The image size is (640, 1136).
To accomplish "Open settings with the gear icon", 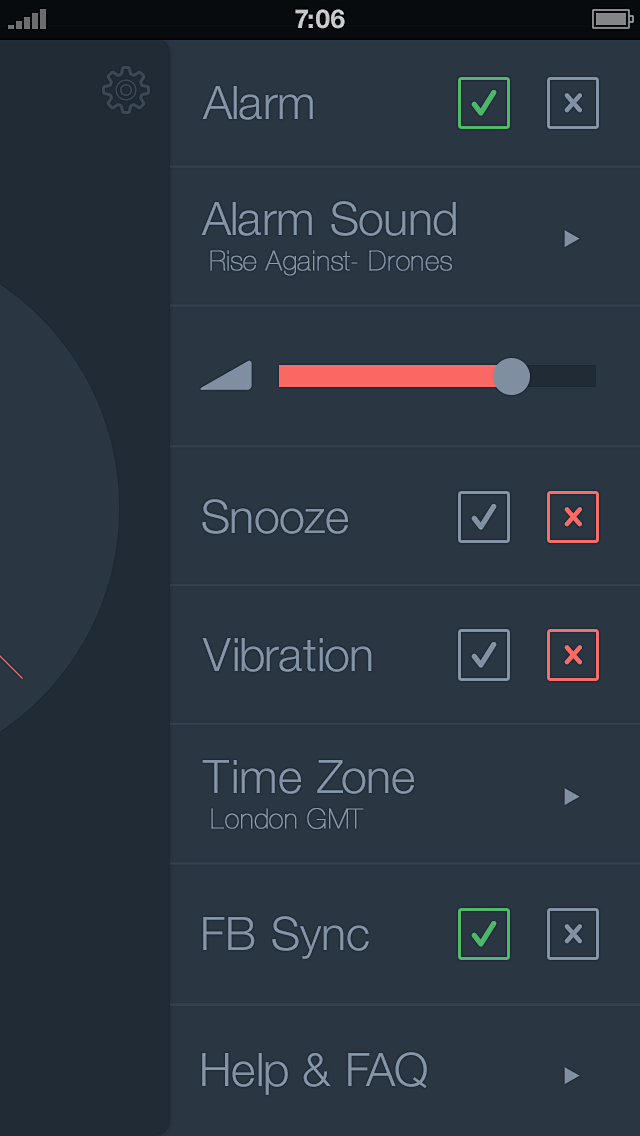I will coord(126,90).
